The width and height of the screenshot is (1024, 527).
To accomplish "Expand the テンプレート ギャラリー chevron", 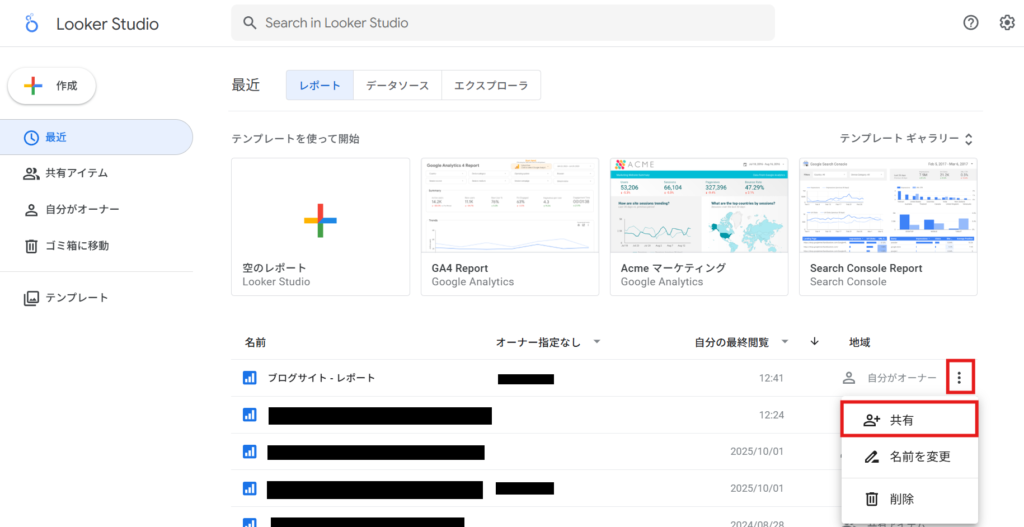I will click(x=968, y=139).
